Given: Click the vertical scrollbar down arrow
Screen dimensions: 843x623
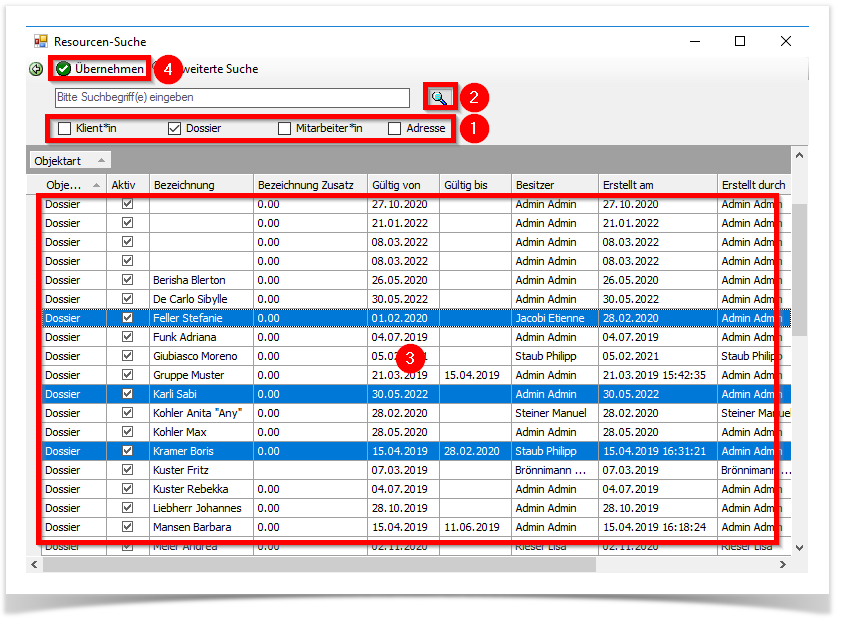Looking at the screenshot, I should 799,548.
